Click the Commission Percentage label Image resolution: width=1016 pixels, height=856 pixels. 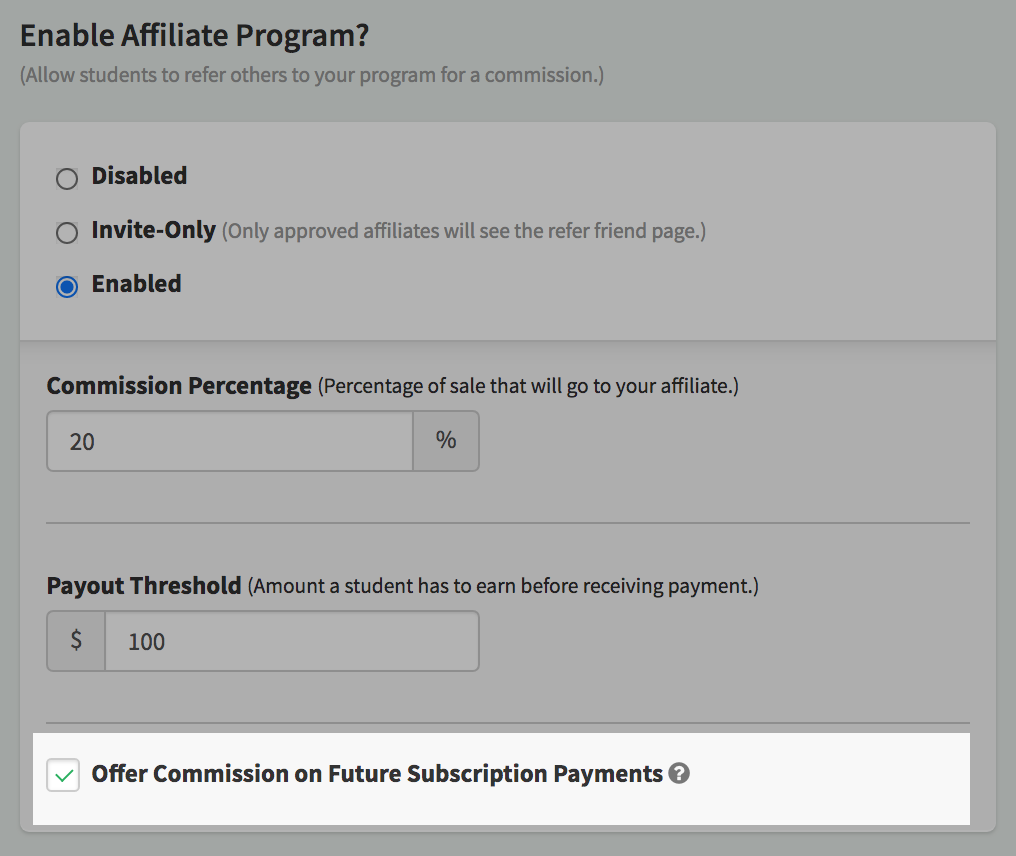coord(179,386)
